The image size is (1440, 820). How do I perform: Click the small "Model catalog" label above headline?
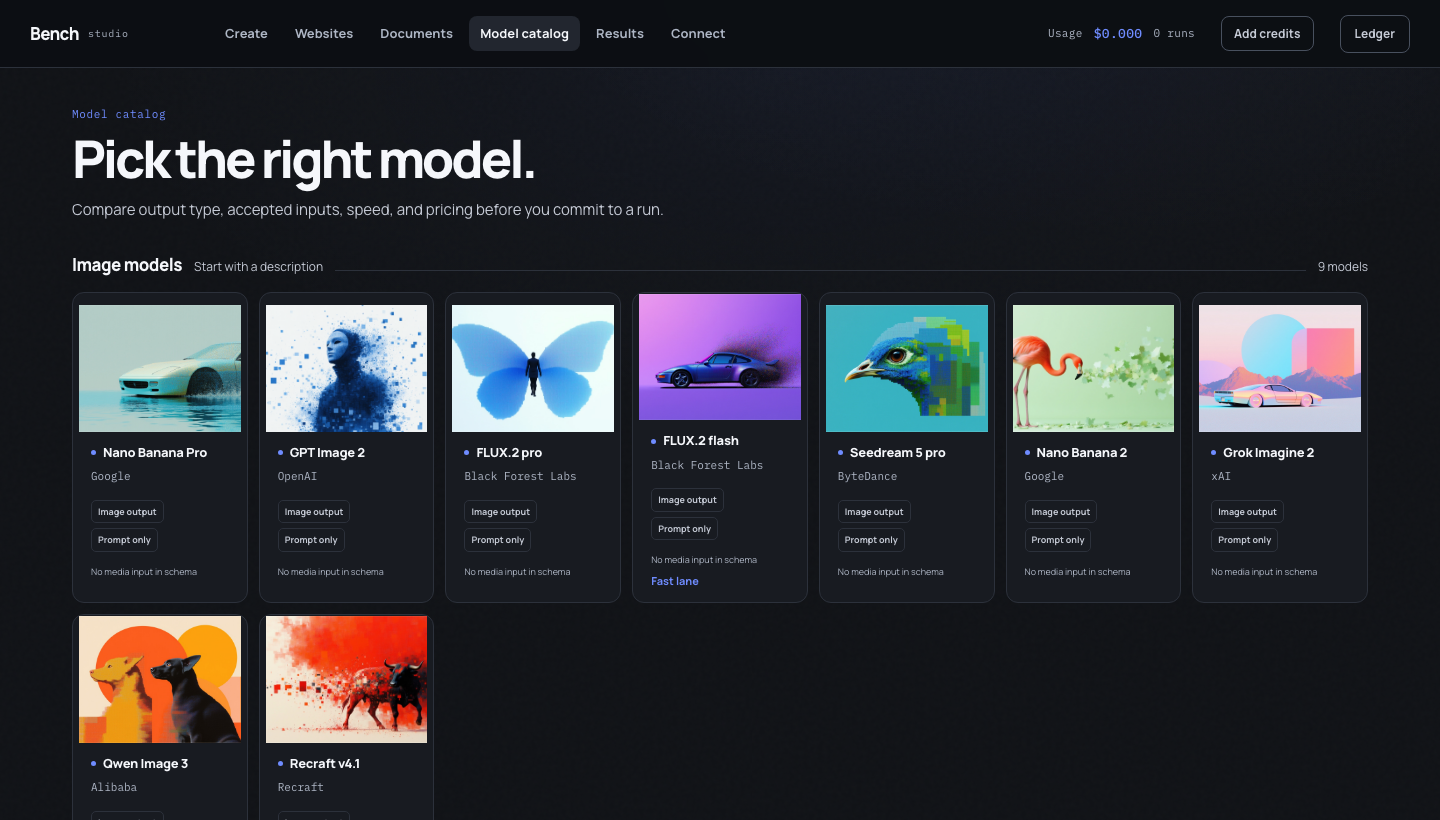point(119,114)
